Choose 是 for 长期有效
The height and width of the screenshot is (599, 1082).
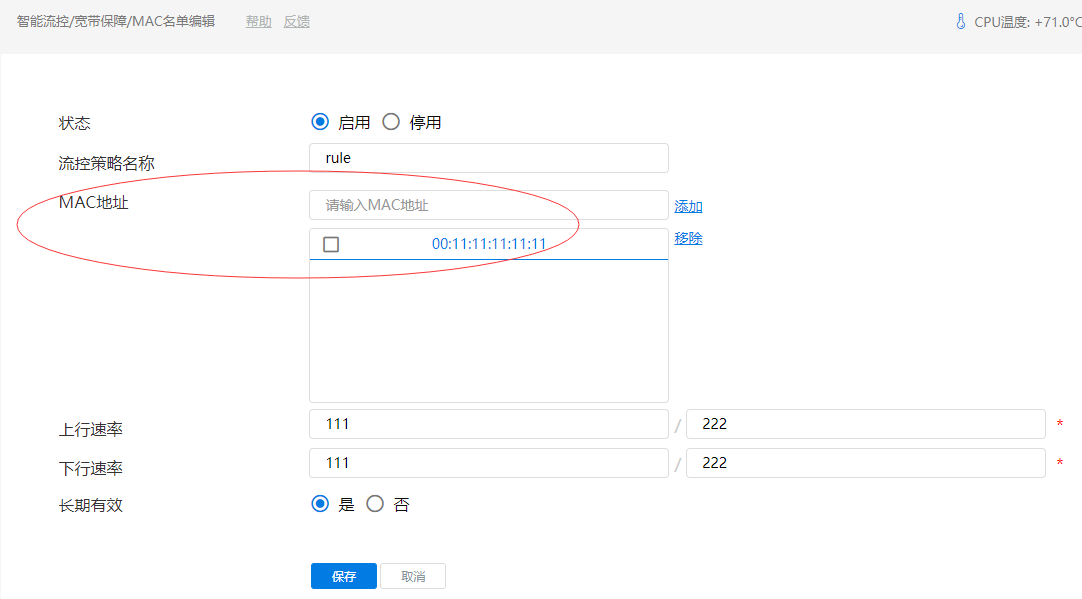click(319, 504)
